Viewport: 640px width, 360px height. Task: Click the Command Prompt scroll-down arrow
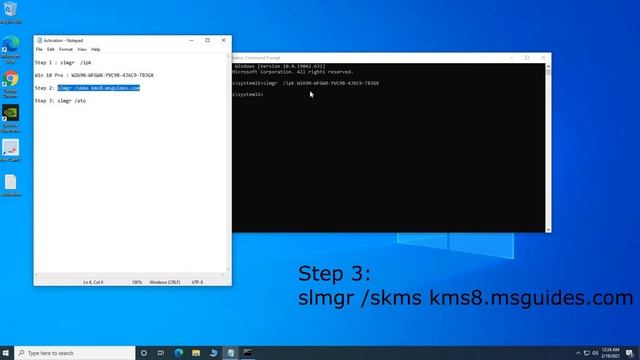click(x=548, y=230)
